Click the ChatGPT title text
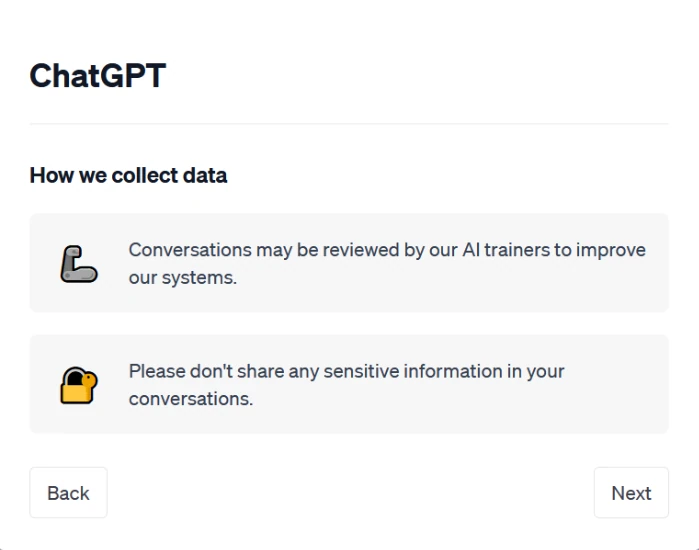 pyautogui.click(x=98, y=76)
